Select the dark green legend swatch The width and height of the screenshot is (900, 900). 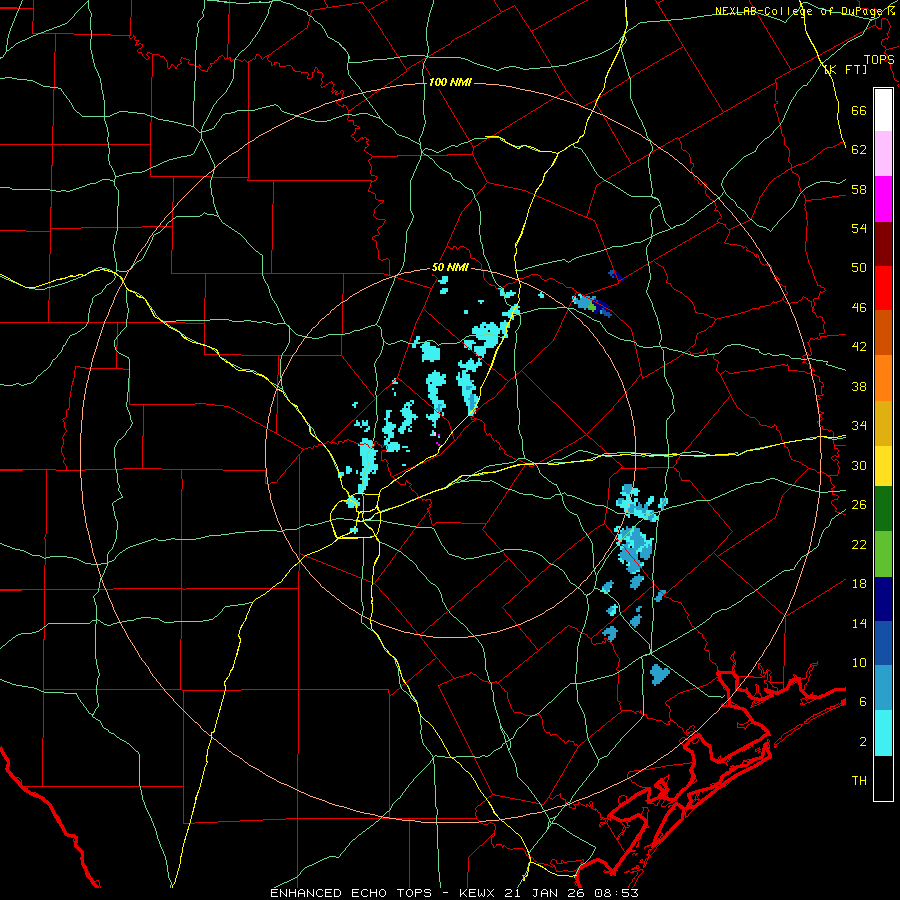click(x=883, y=509)
